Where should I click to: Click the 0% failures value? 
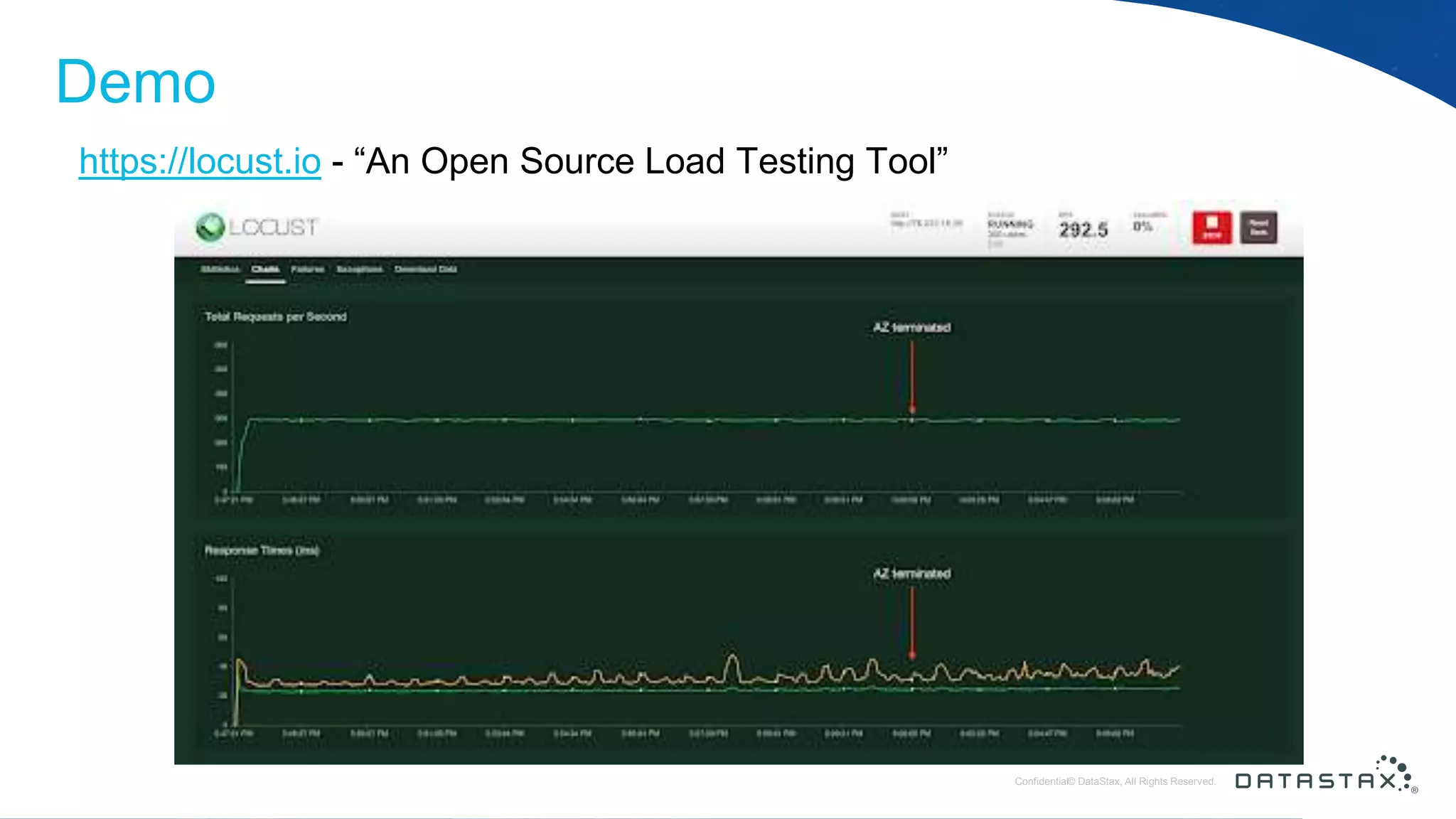(x=1142, y=227)
